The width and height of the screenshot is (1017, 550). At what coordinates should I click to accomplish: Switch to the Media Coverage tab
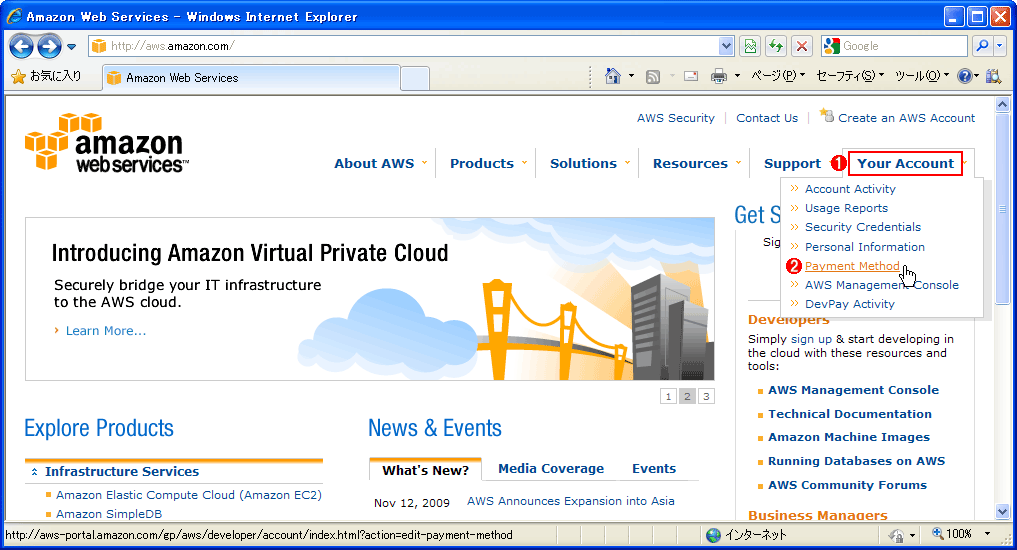(x=551, y=468)
